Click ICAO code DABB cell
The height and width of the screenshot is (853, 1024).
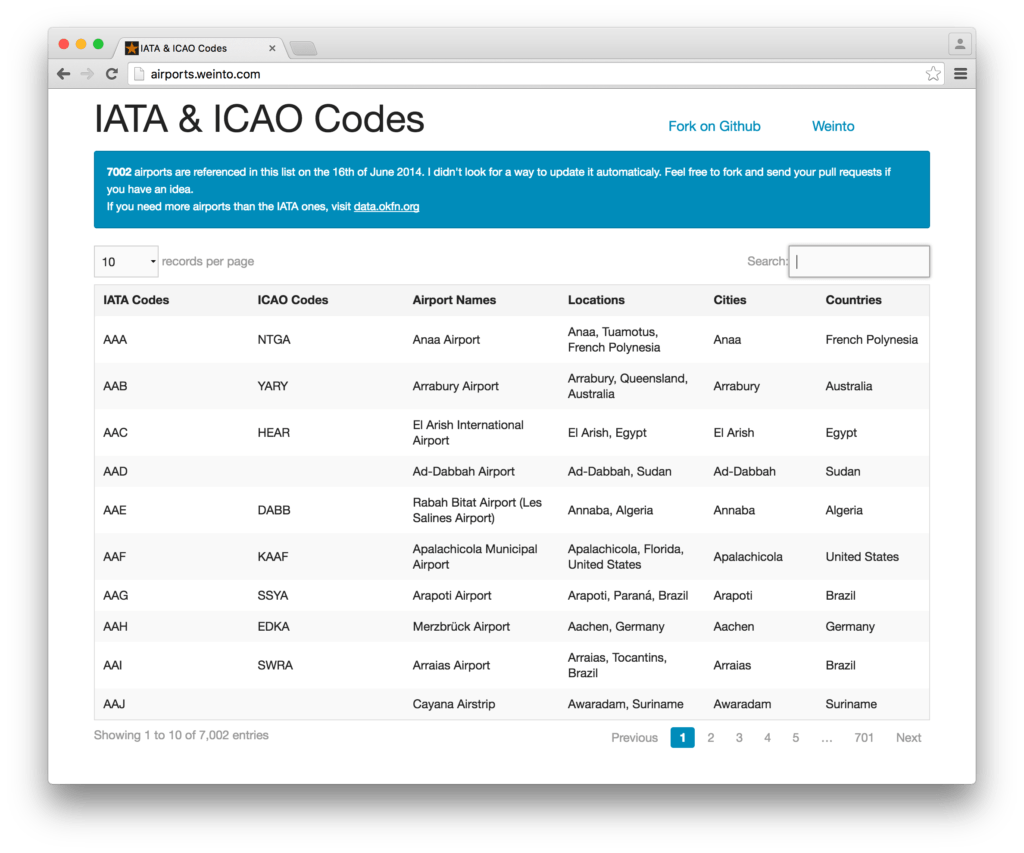pos(274,510)
